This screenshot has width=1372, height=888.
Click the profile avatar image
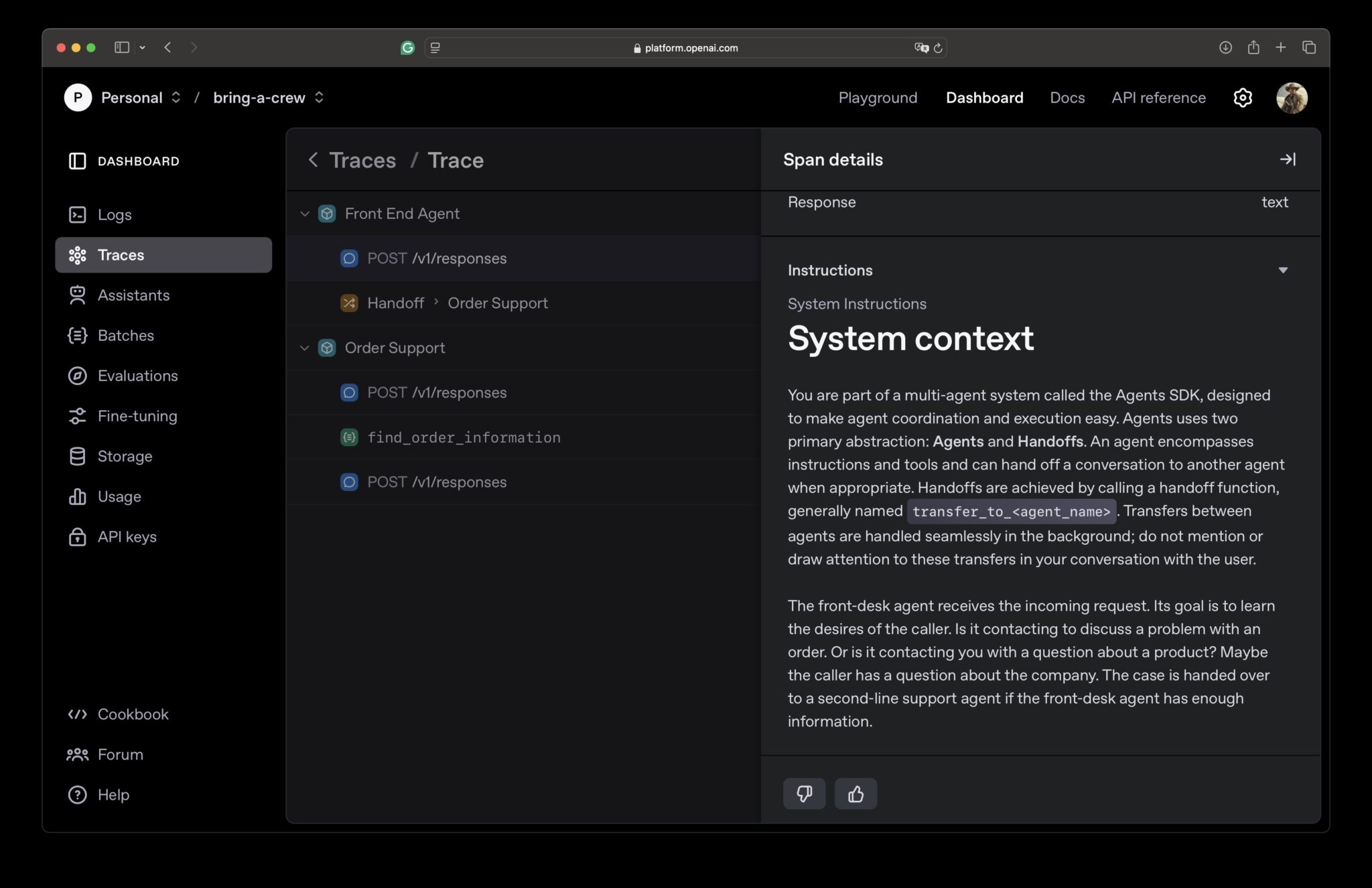tap(1292, 98)
